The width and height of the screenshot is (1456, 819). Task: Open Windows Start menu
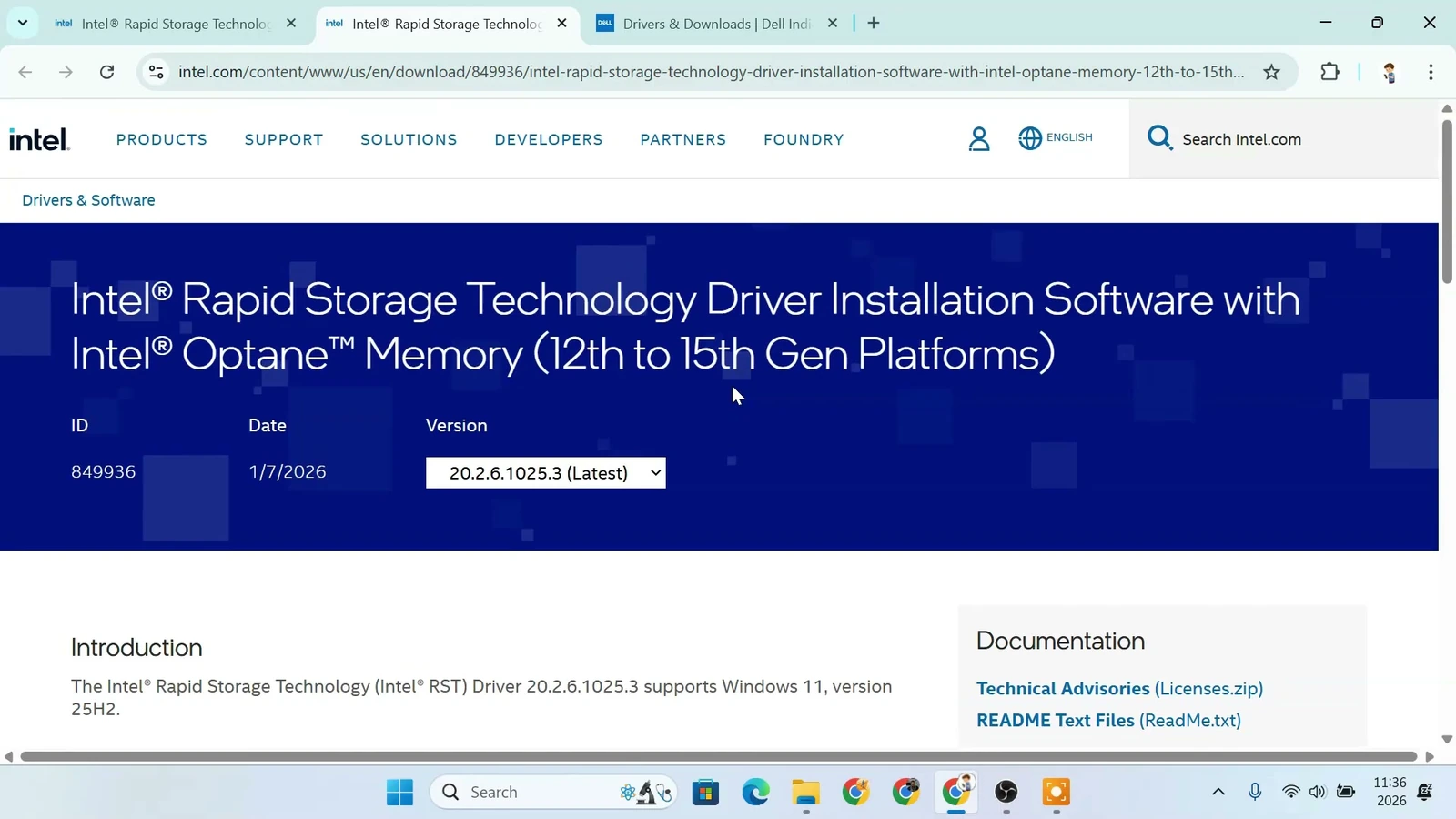pos(399,792)
